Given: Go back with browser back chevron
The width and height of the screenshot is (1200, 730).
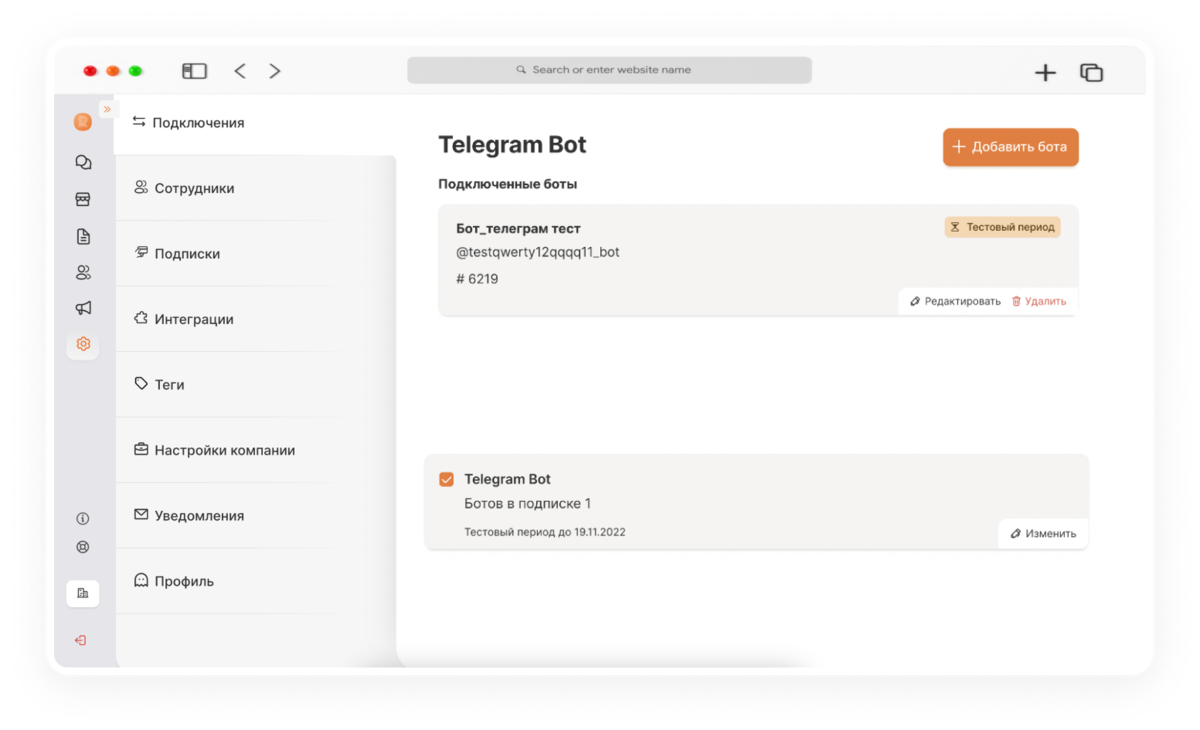Looking at the screenshot, I should coord(240,71).
